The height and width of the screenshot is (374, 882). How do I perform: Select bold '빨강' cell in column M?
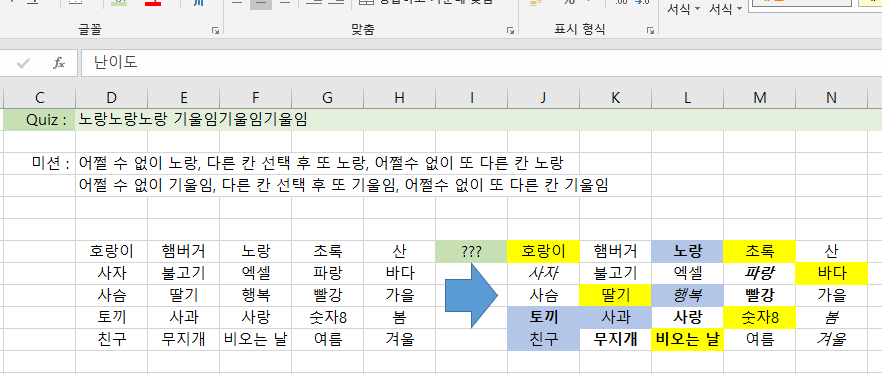[x=759, y=295]
